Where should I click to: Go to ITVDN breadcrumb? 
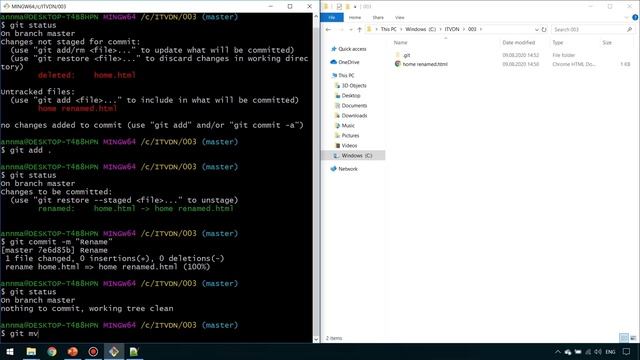click(x=452, y=29)
